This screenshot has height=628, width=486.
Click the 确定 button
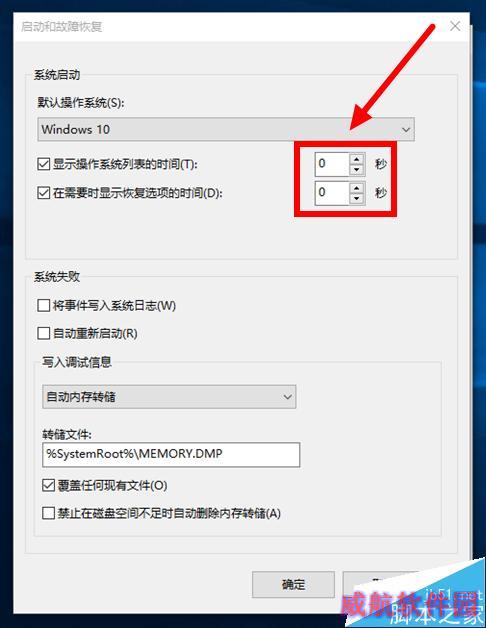[x=293, y=585]
